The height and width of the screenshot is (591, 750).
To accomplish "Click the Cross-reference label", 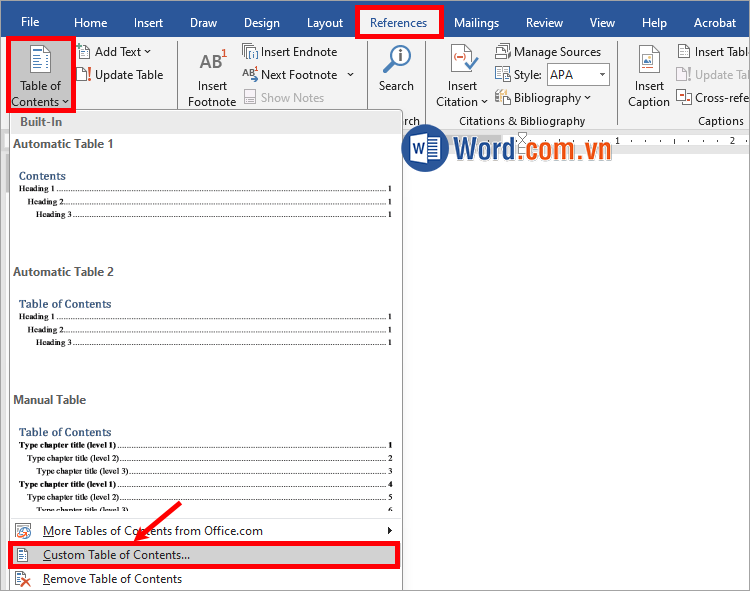I will tap(721, 98).
